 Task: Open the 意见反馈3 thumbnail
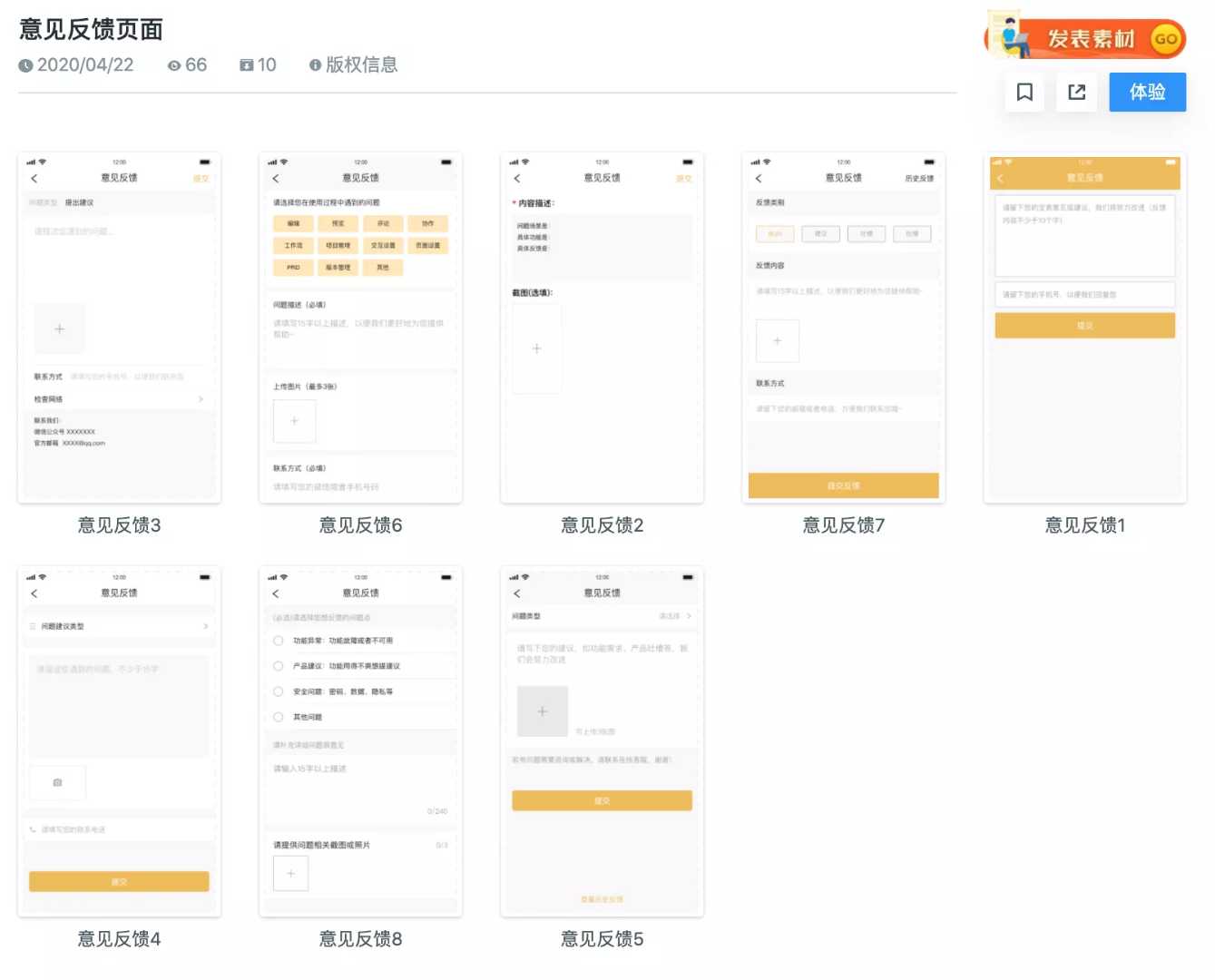pyautogui.click(x=119, y=327)
